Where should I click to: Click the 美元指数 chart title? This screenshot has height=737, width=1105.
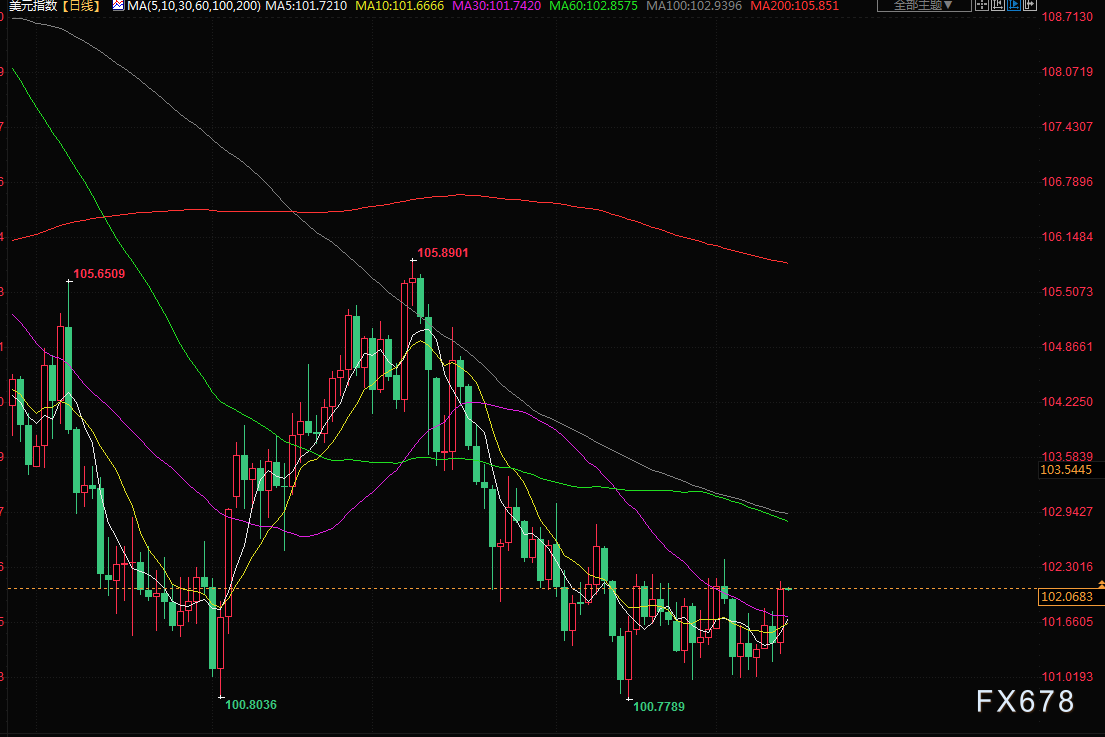click(x=30, y=6)
